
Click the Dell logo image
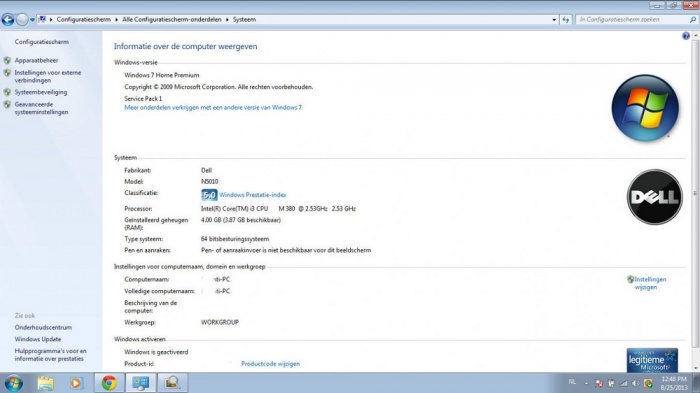coord(655,197)
